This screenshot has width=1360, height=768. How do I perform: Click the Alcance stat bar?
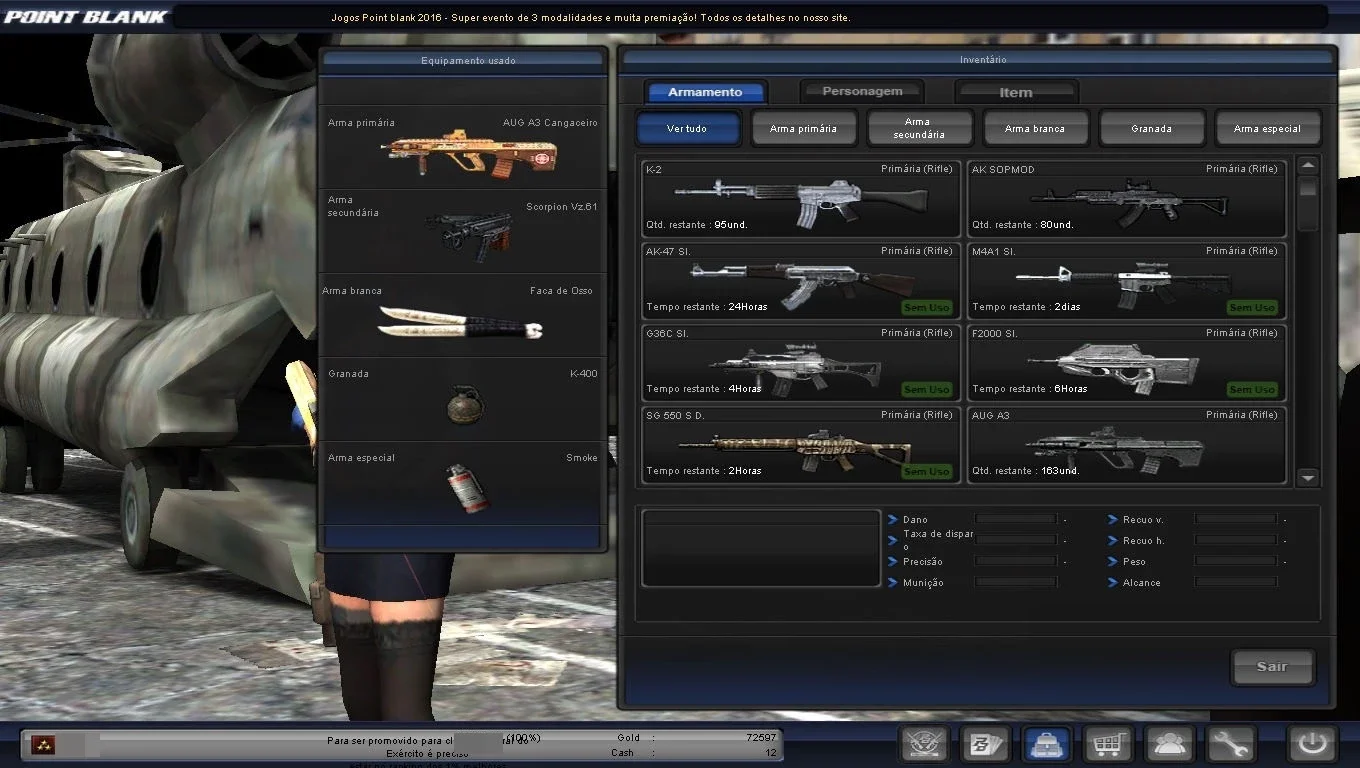1236,582
